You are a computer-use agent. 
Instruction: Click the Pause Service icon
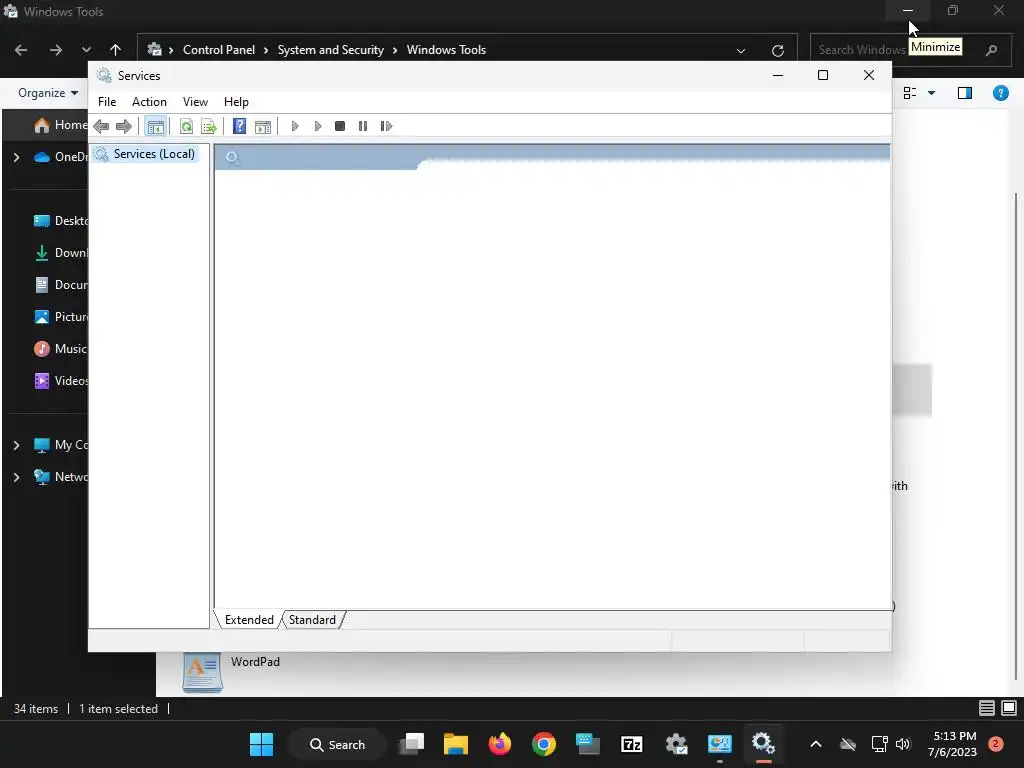363,126
